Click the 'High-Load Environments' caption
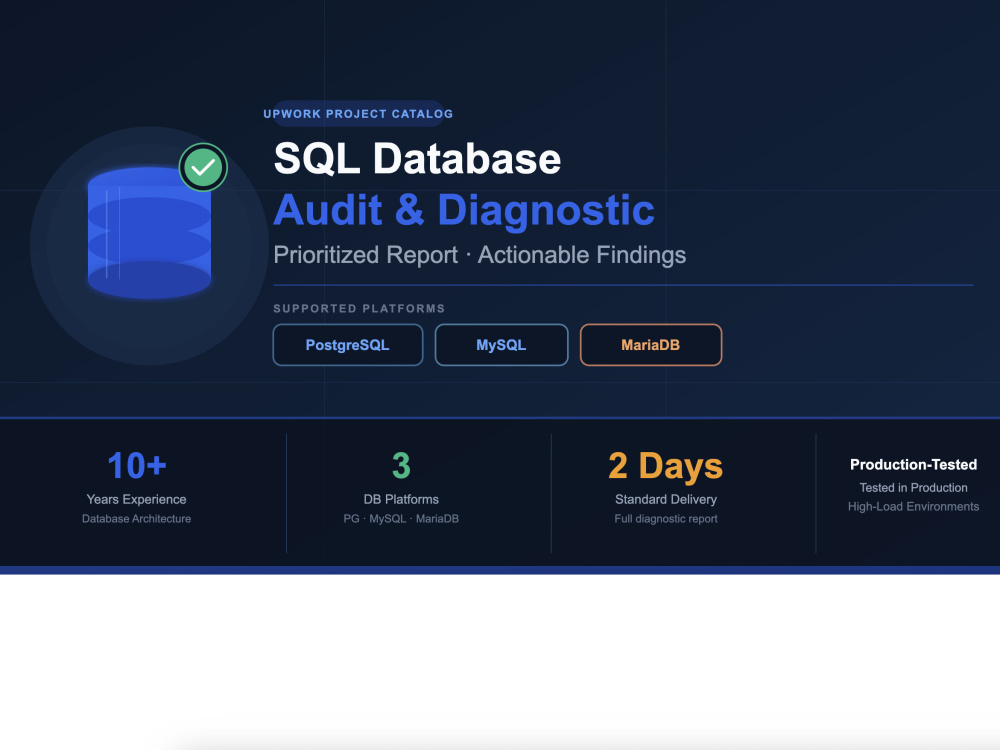1000x750 pixels. [x=913, y=507]
